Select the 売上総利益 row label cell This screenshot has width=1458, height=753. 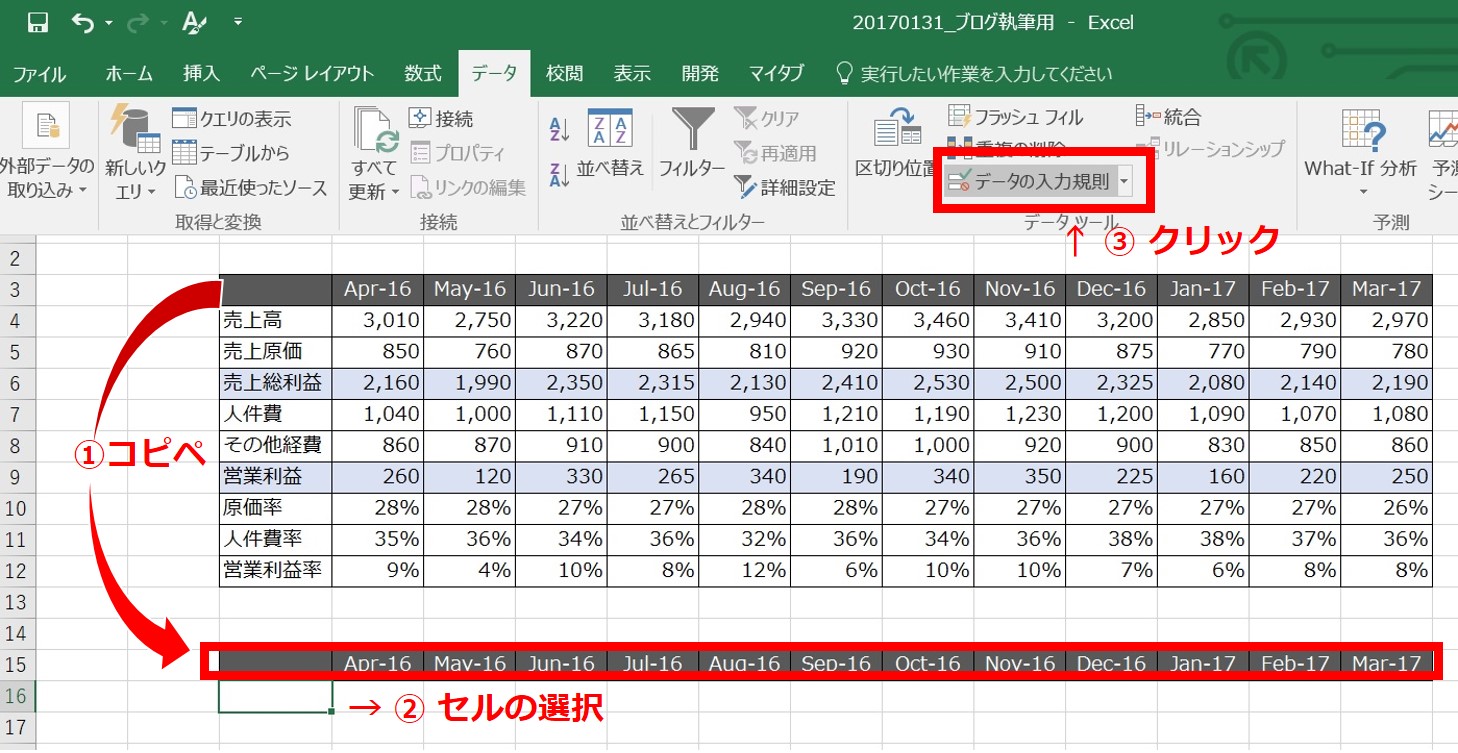275,383
